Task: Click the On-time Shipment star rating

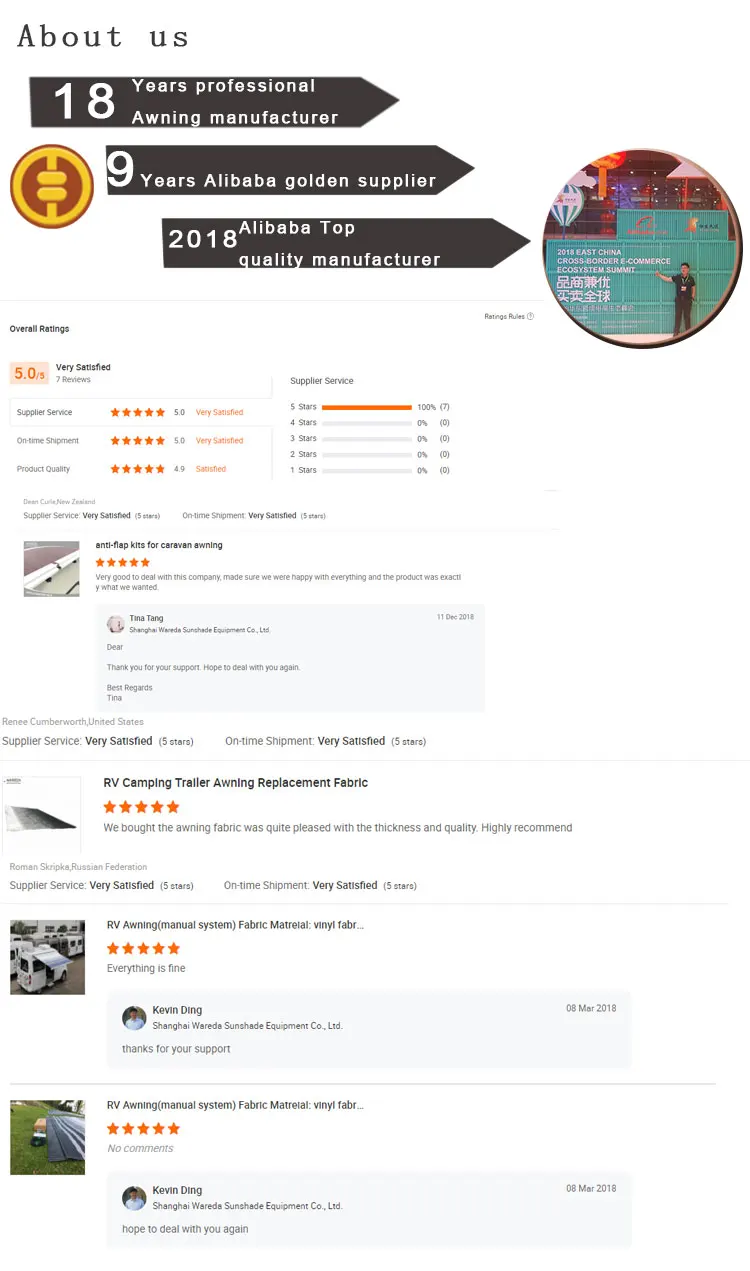Action: pyautogui.click(x=138, y=441)
